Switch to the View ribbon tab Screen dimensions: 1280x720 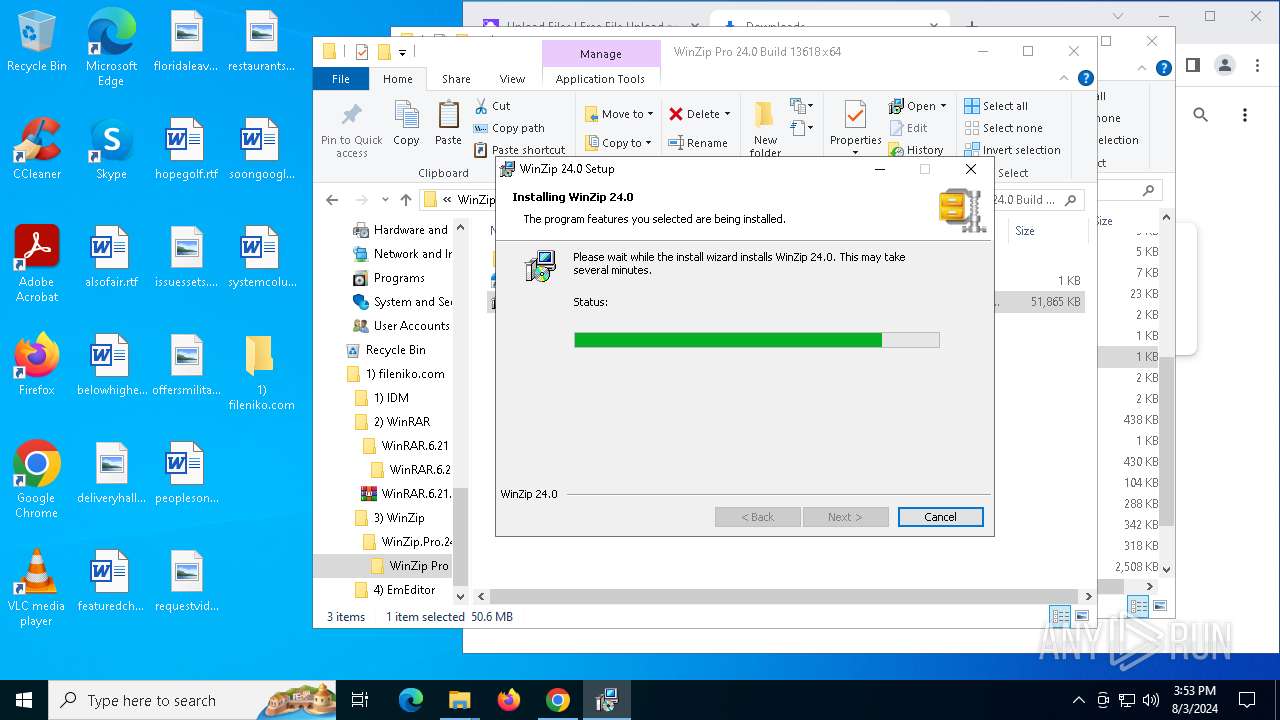pos(512,79)
